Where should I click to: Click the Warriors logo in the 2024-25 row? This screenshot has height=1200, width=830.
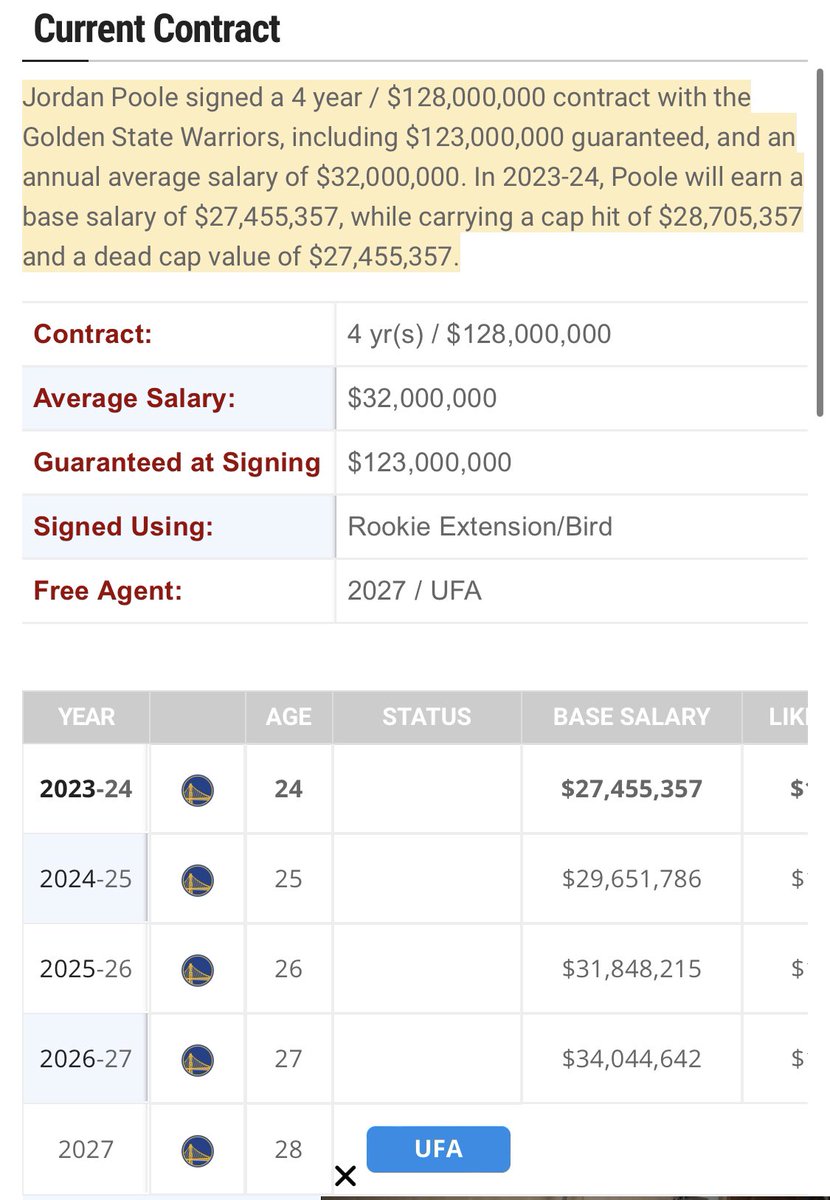(198, 880)
